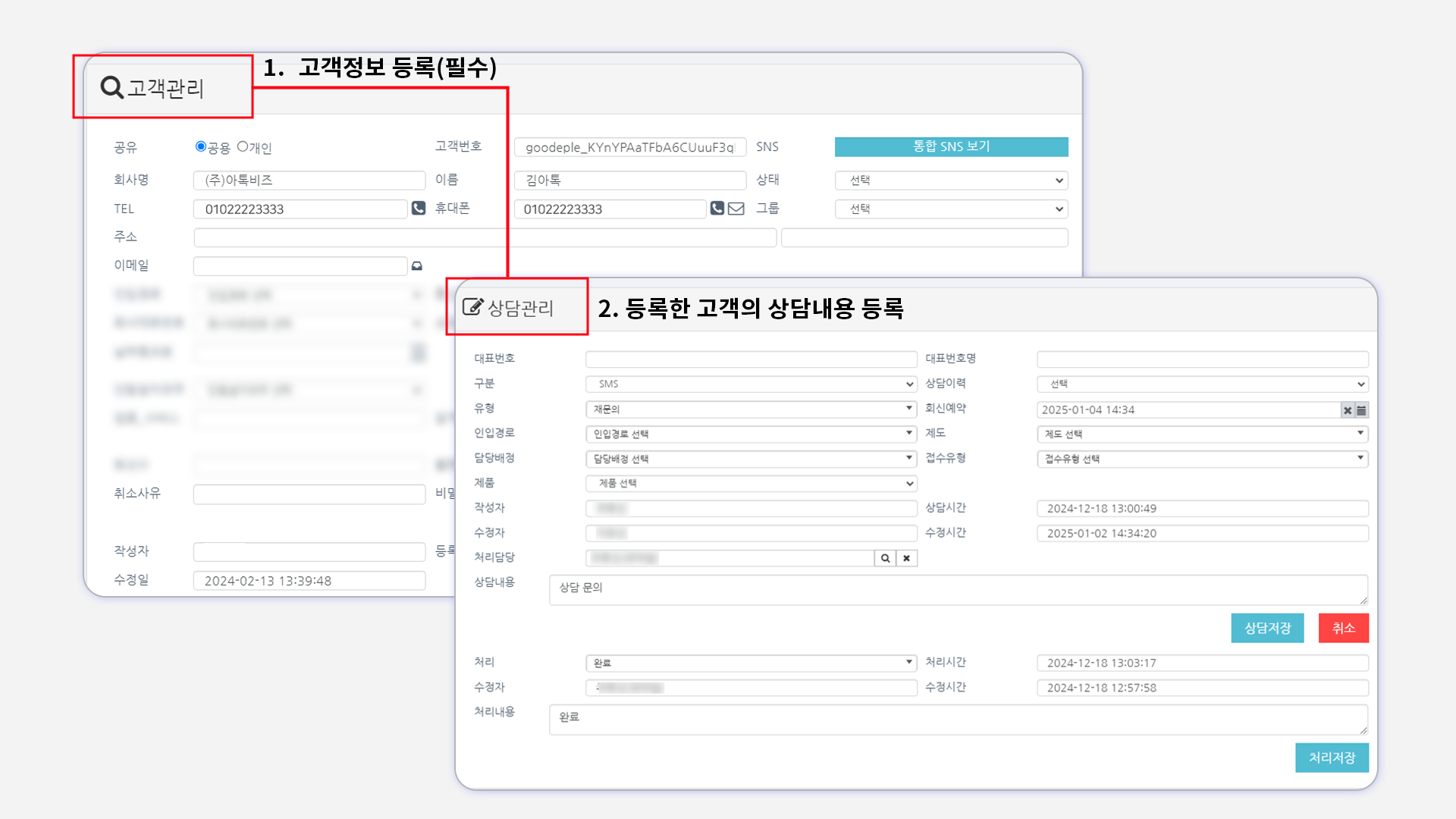Clear the 회신예약 date with X icon
Screen dimensions: 1456x819
tap(1348, 410)
